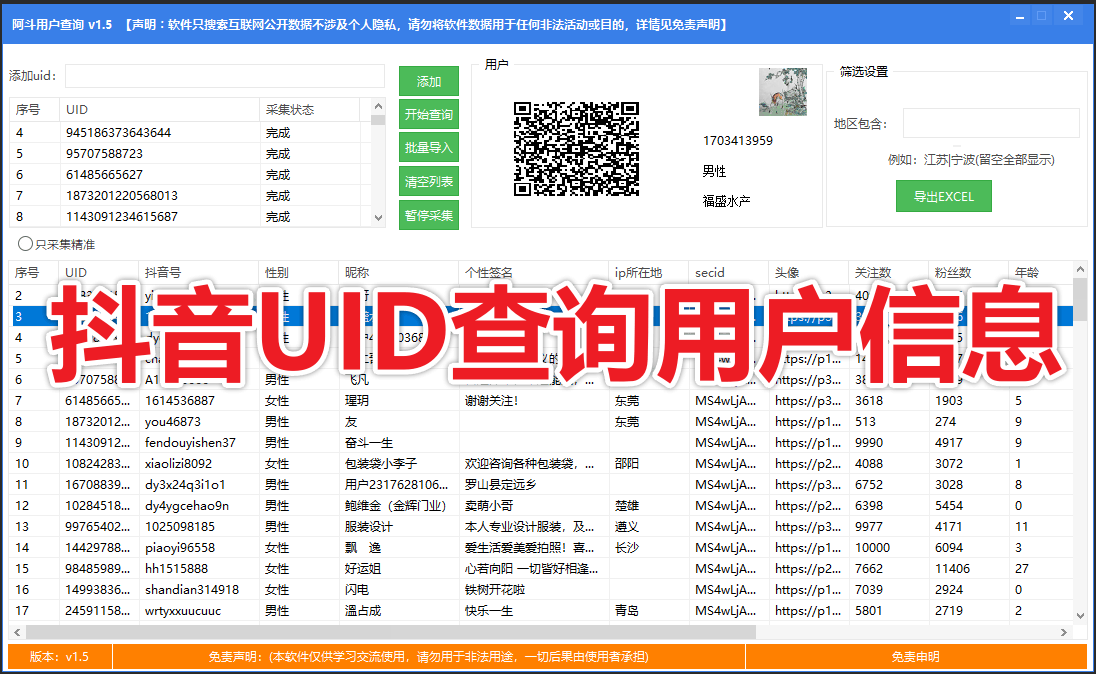Image resolution: width=1096 pixels, height=674 pixels.
Task: Click the horizontal scrollbar below the results table
Action: pos(400,632)
